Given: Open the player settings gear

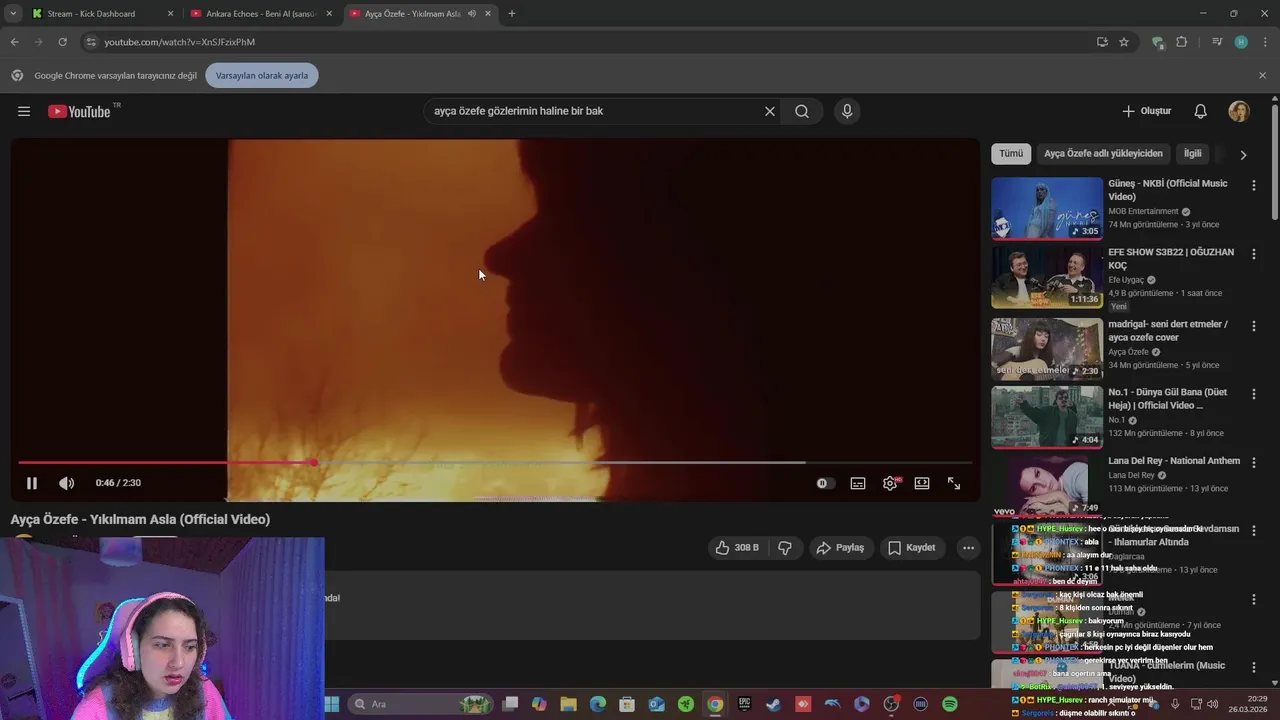Looking at the screenshot, I should pos(890,483).
